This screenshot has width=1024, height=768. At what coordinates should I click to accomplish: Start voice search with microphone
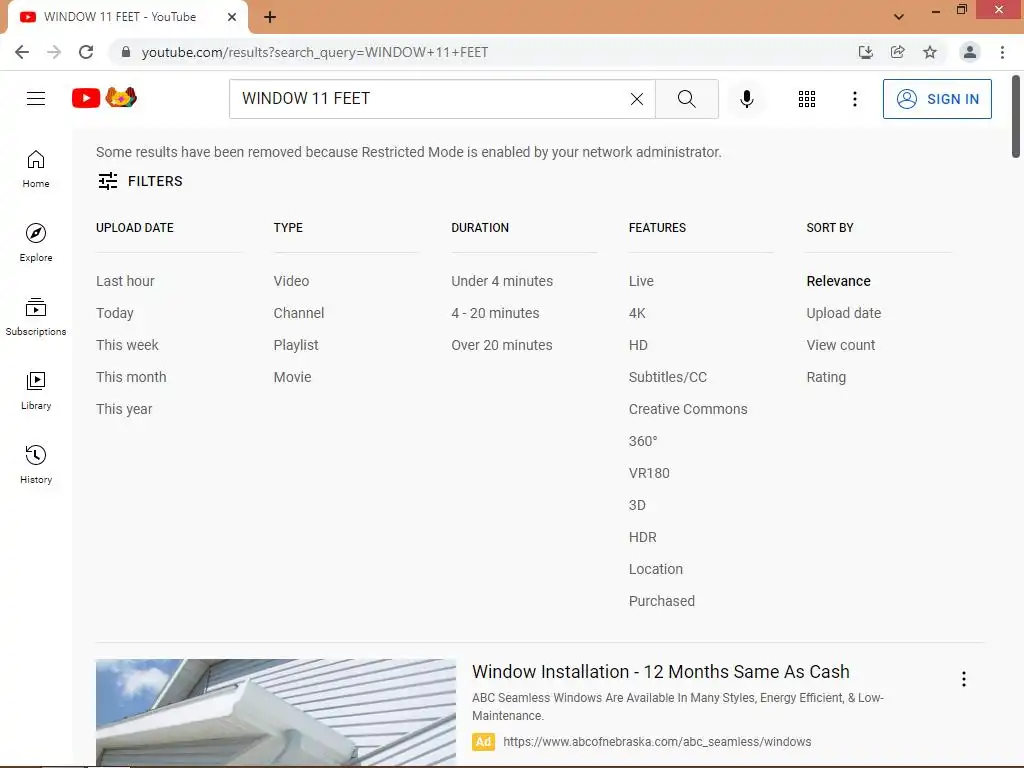pos(746,99)
